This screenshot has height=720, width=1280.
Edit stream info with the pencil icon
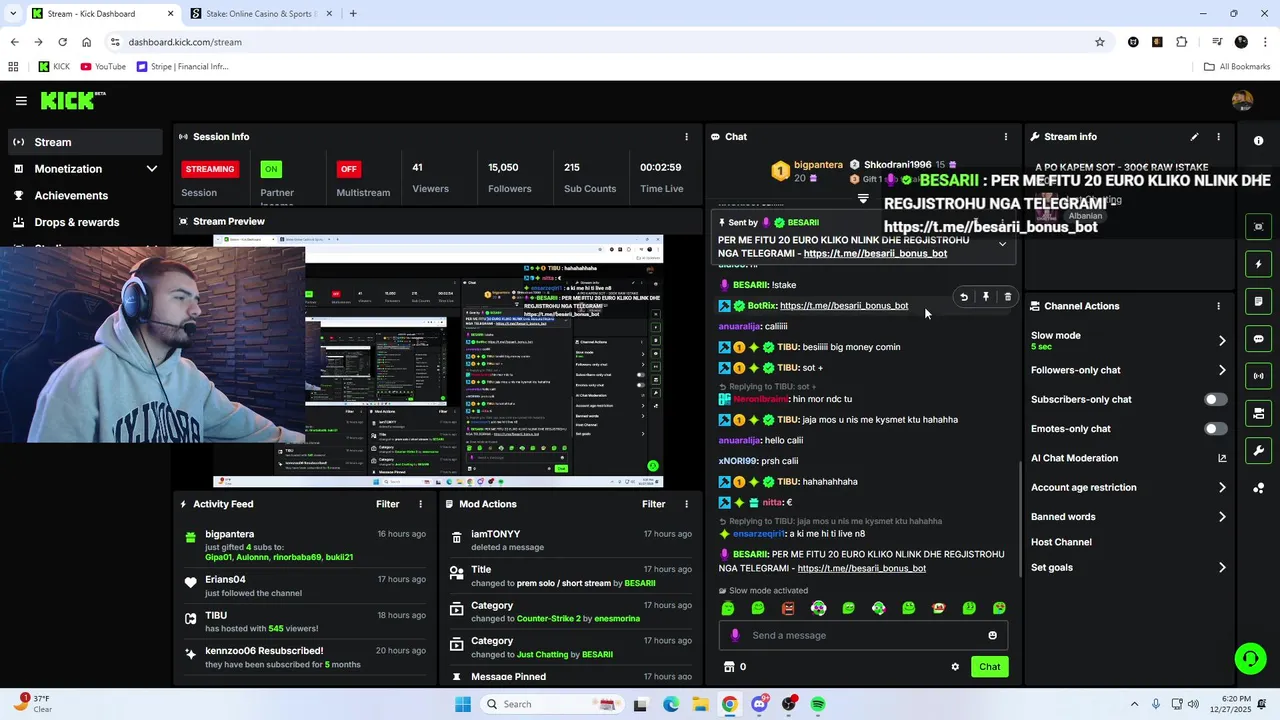tap(1194, 137)
